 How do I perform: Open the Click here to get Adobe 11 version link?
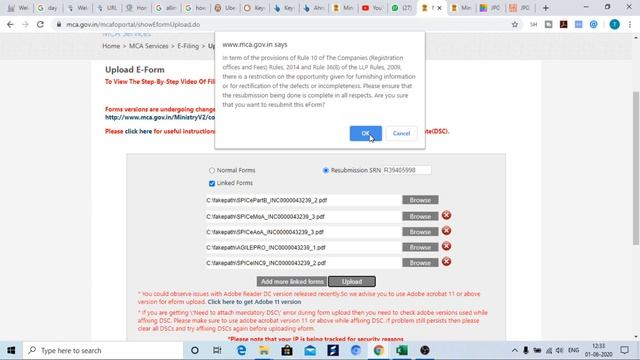254,302
